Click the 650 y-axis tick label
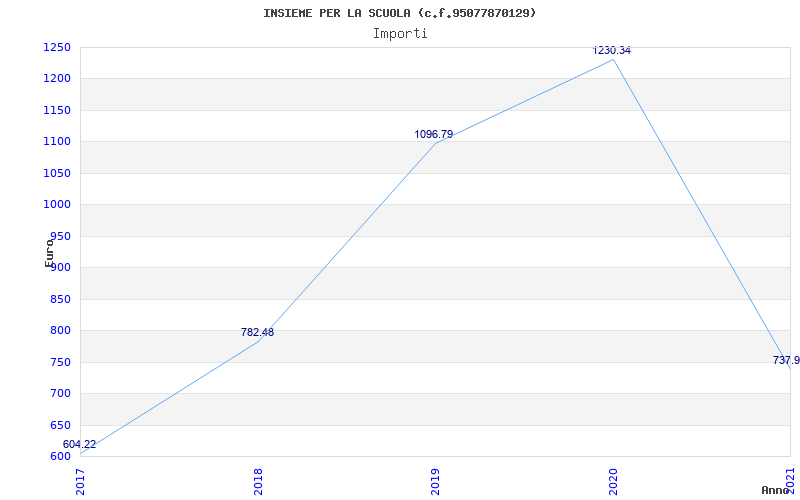Viewport: 800px width, 500px height. [x=59, y=425]
